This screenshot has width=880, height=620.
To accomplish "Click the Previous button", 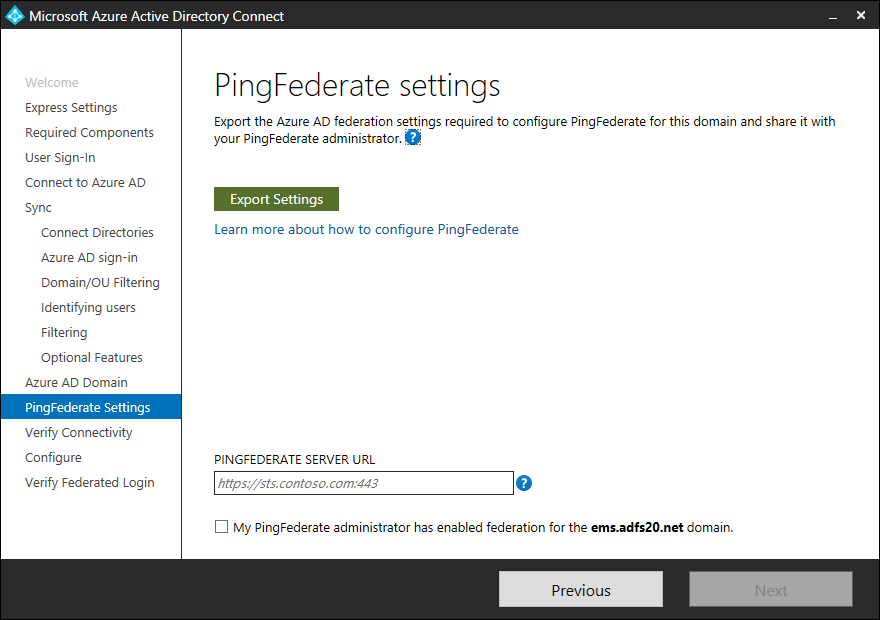I will 580,589.
